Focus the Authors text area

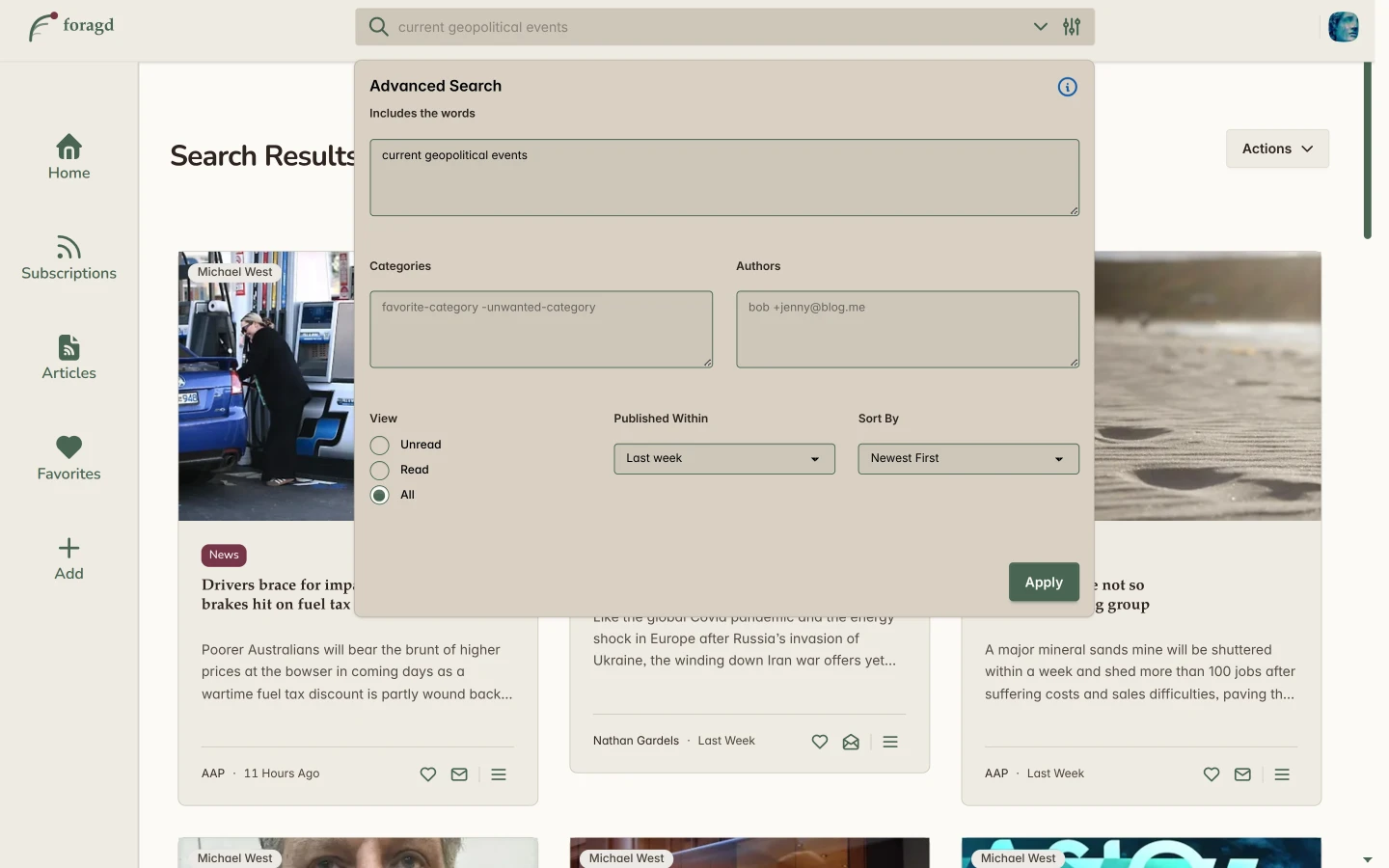908,330
